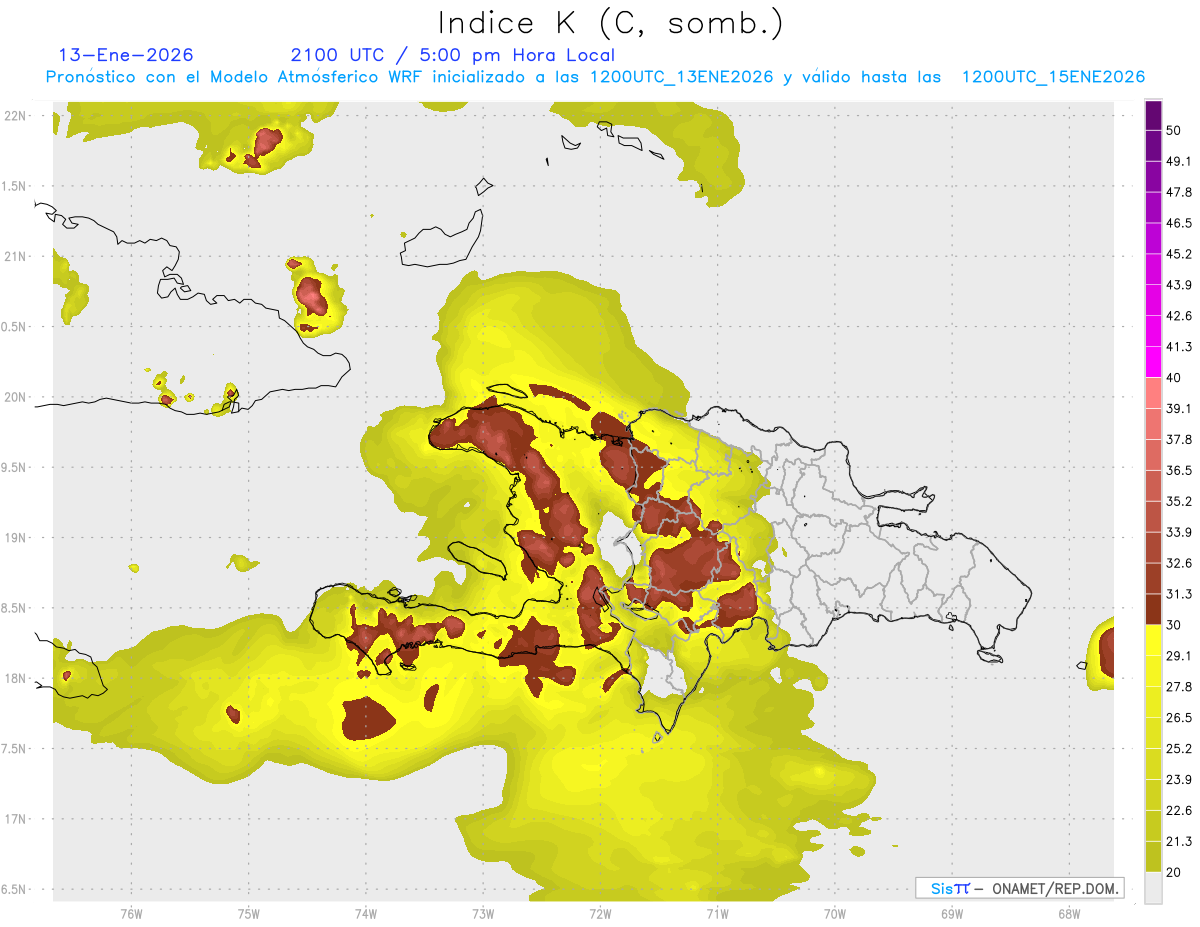Click the "68W" longitude axis label

tap(1069, 912)
